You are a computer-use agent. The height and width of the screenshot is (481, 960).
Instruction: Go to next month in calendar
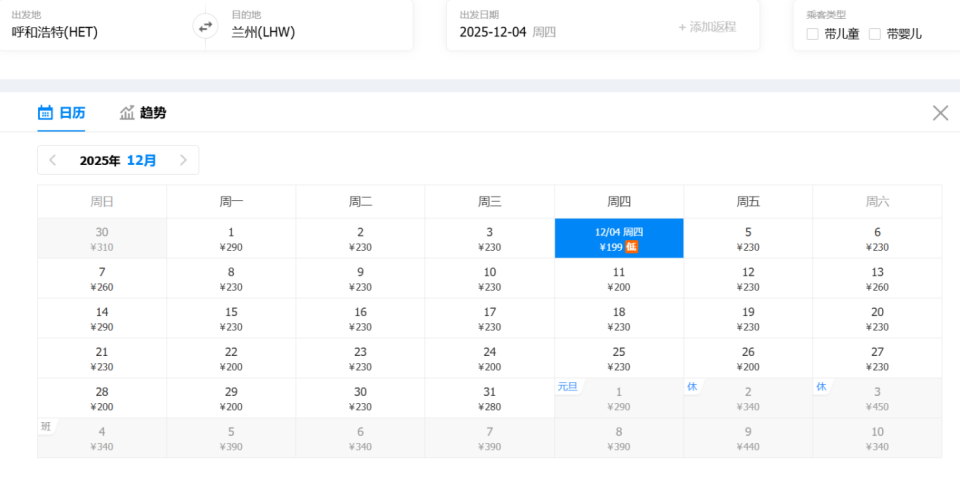tap(183, 160)
